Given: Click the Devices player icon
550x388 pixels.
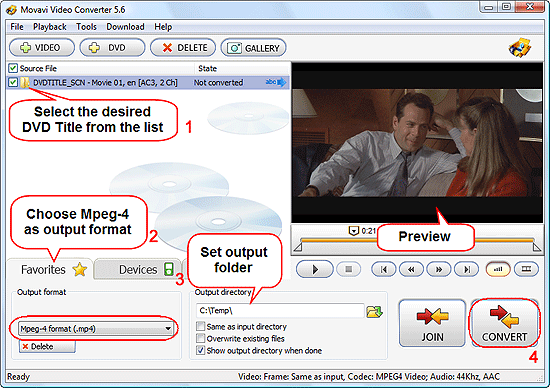Looking at the screenshot, I should coord(169,269).
